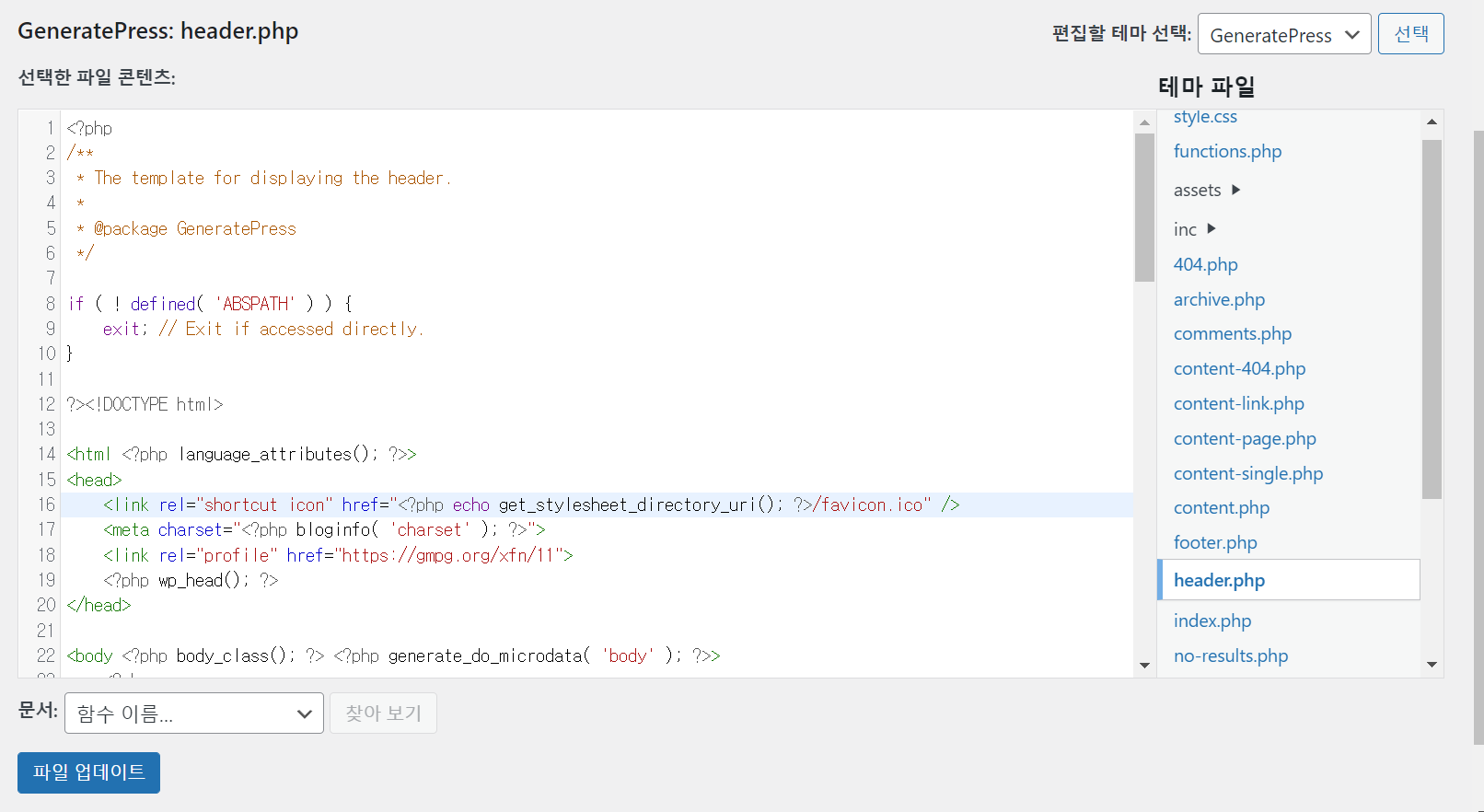Open content.php theme file
This screenshot has width=1484, height=812.
pos(1221,508)
